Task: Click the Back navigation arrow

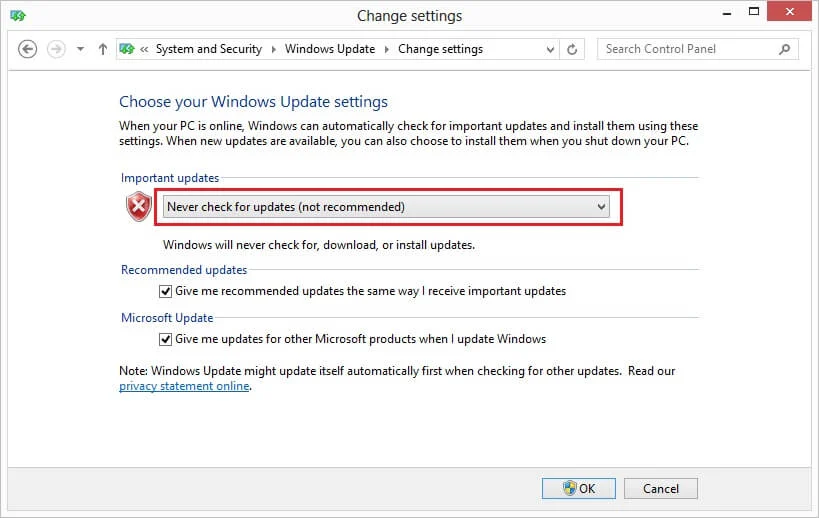Action: point(28,49)
